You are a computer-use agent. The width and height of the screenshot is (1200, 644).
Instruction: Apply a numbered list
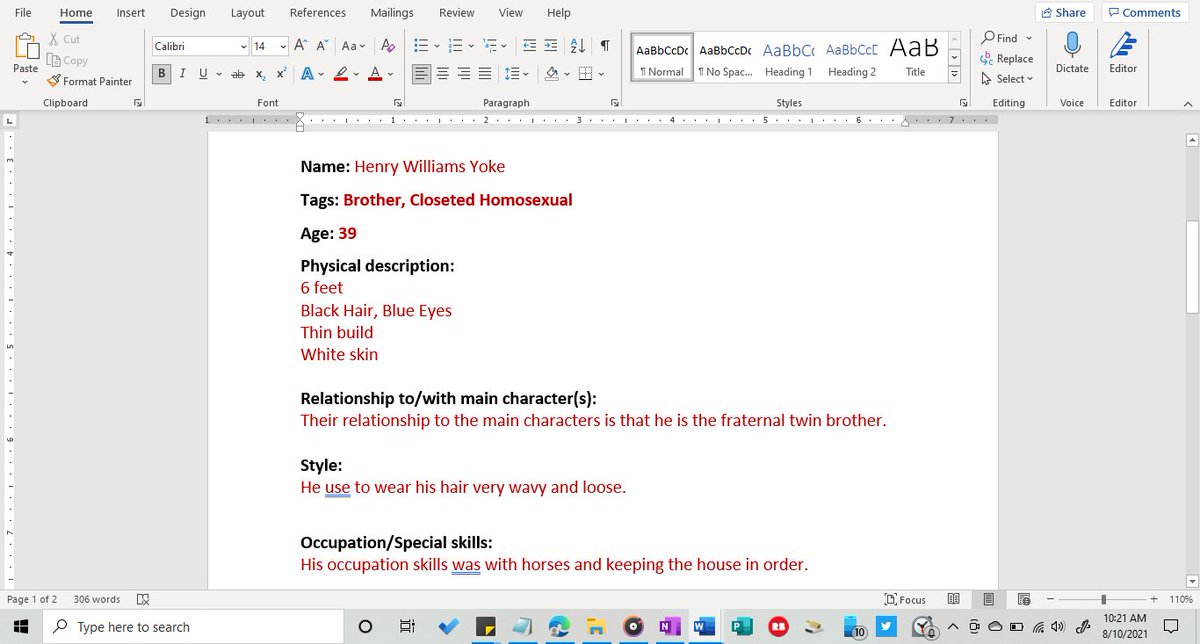[x=455, y=46]
